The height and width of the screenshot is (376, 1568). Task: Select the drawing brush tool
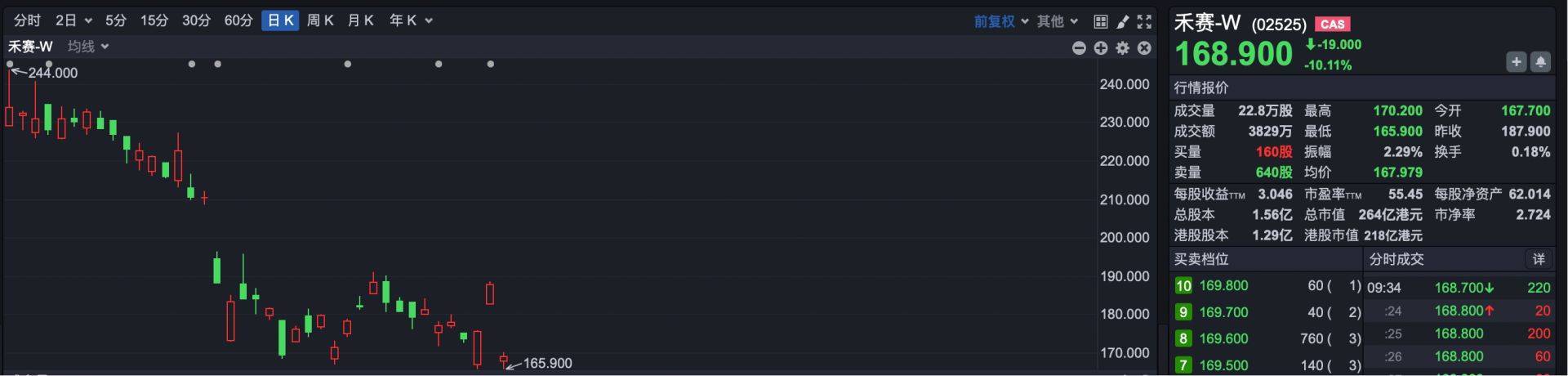(x=1123, y=21)
